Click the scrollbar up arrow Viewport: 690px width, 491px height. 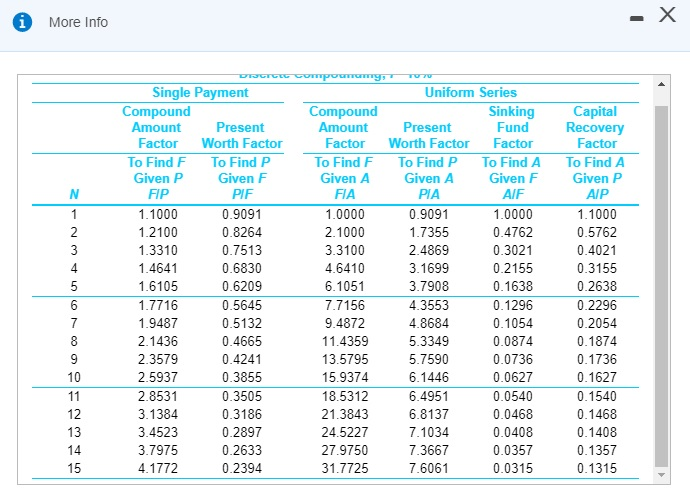[661, 84]
